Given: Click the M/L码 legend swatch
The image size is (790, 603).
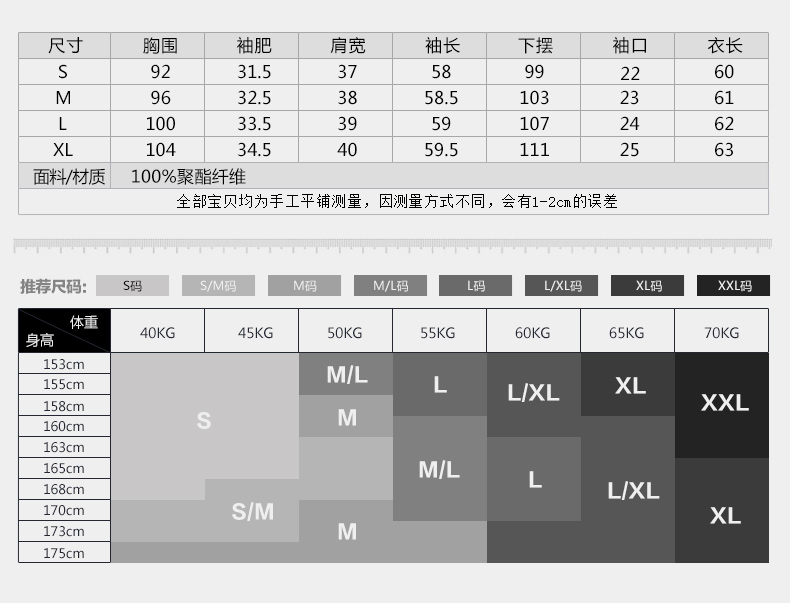Looking at the screenshot, I should coord(390,286).
